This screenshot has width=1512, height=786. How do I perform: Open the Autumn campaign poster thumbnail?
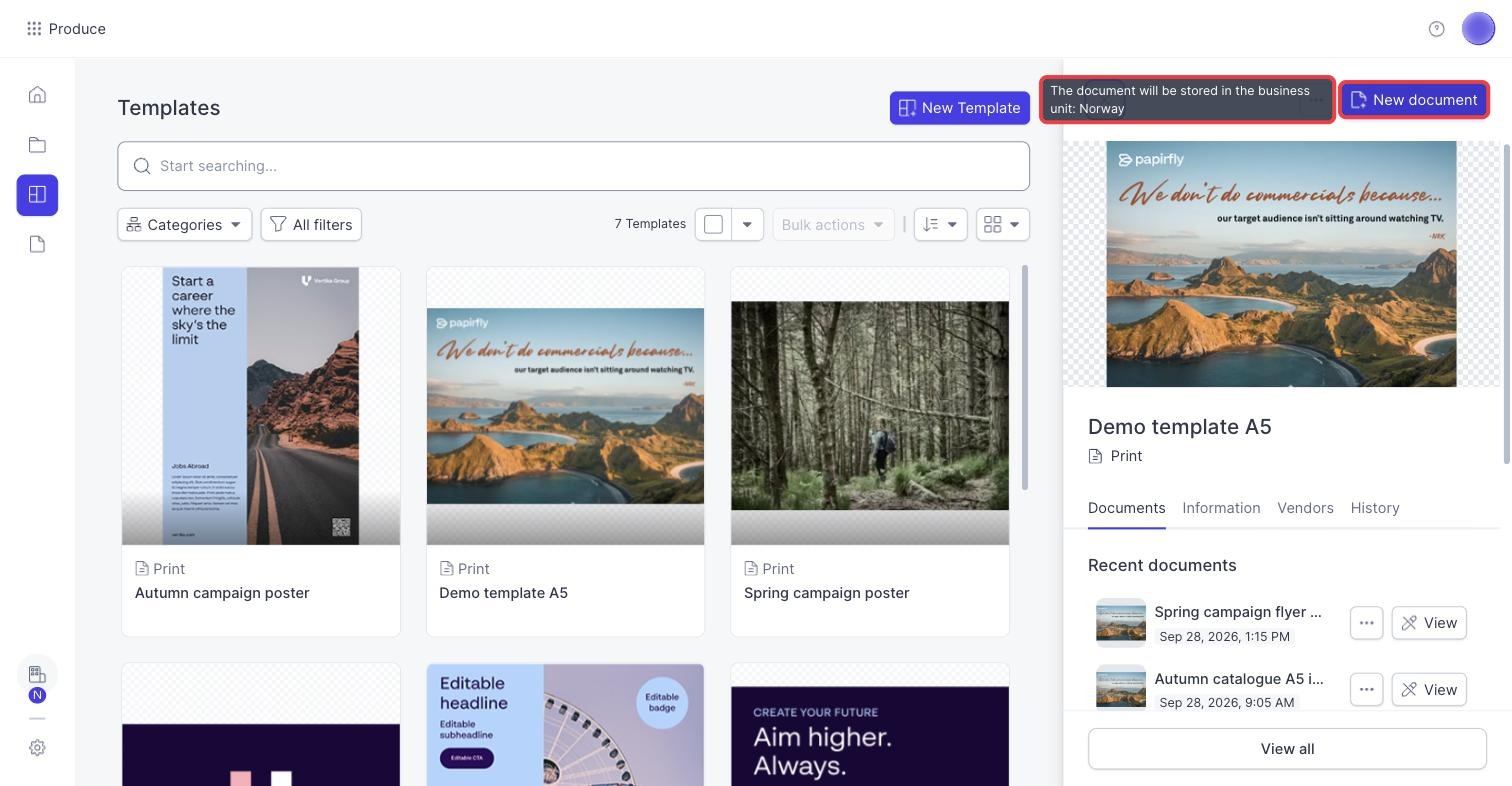click(x=261, y=406)
